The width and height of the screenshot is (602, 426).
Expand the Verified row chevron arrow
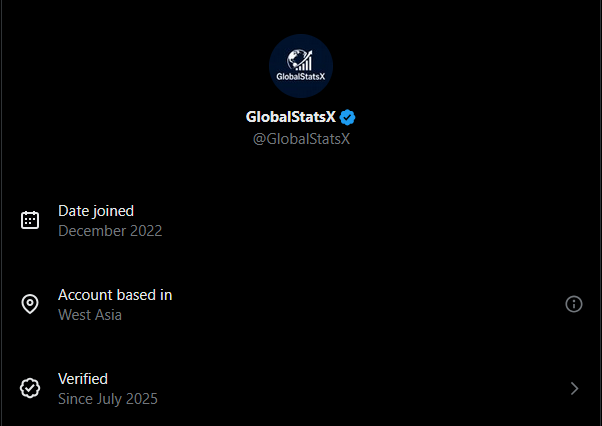pyautogui.click(x=574, y=388)
